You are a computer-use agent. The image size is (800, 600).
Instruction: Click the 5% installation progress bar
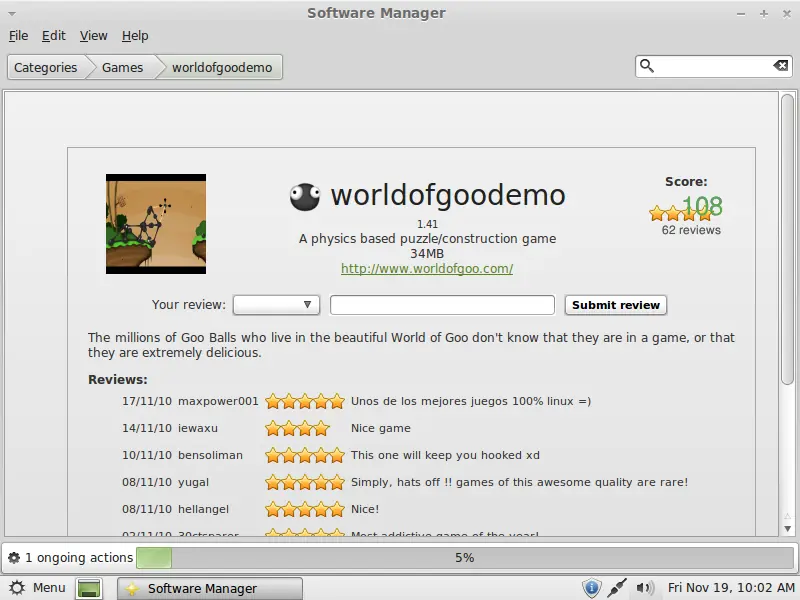tap(464, 558)
